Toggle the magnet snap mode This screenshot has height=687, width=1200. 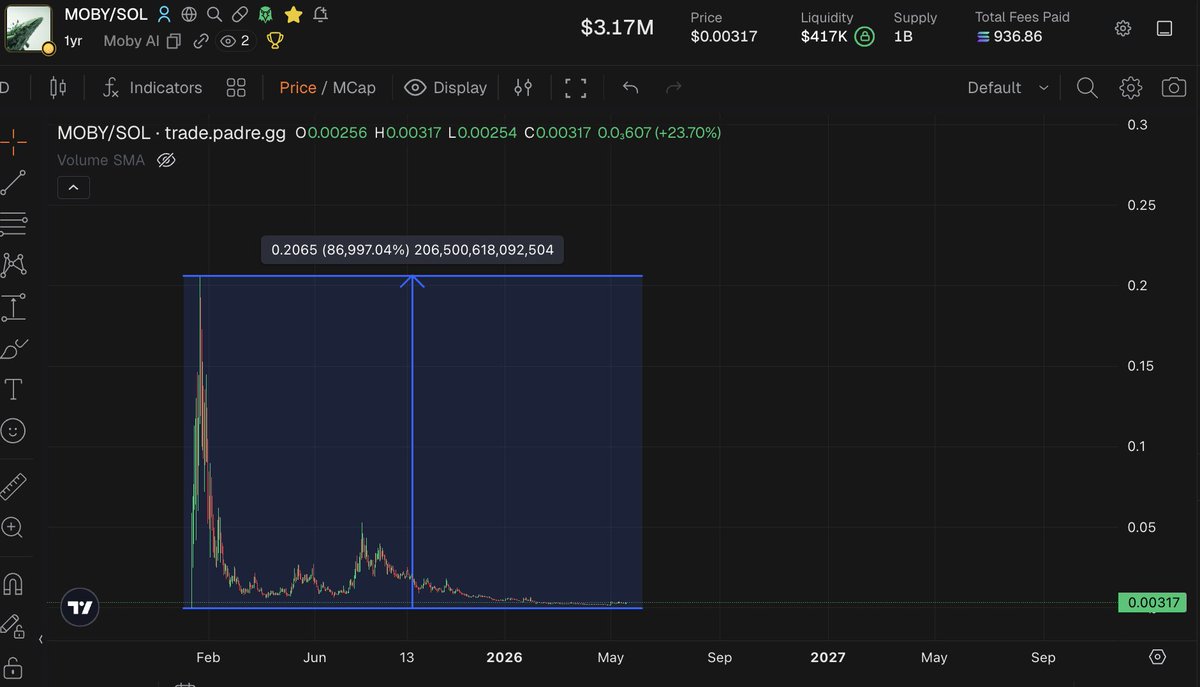coord(13,583)
